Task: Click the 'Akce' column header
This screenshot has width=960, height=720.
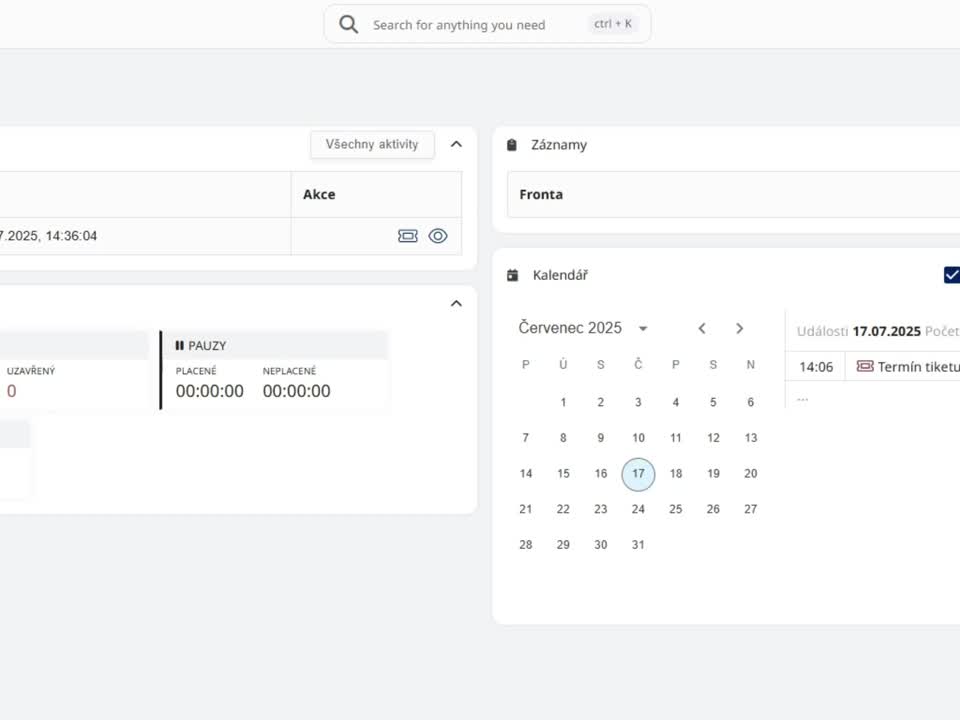Action: pyautogui.click(x=319, y=195)
